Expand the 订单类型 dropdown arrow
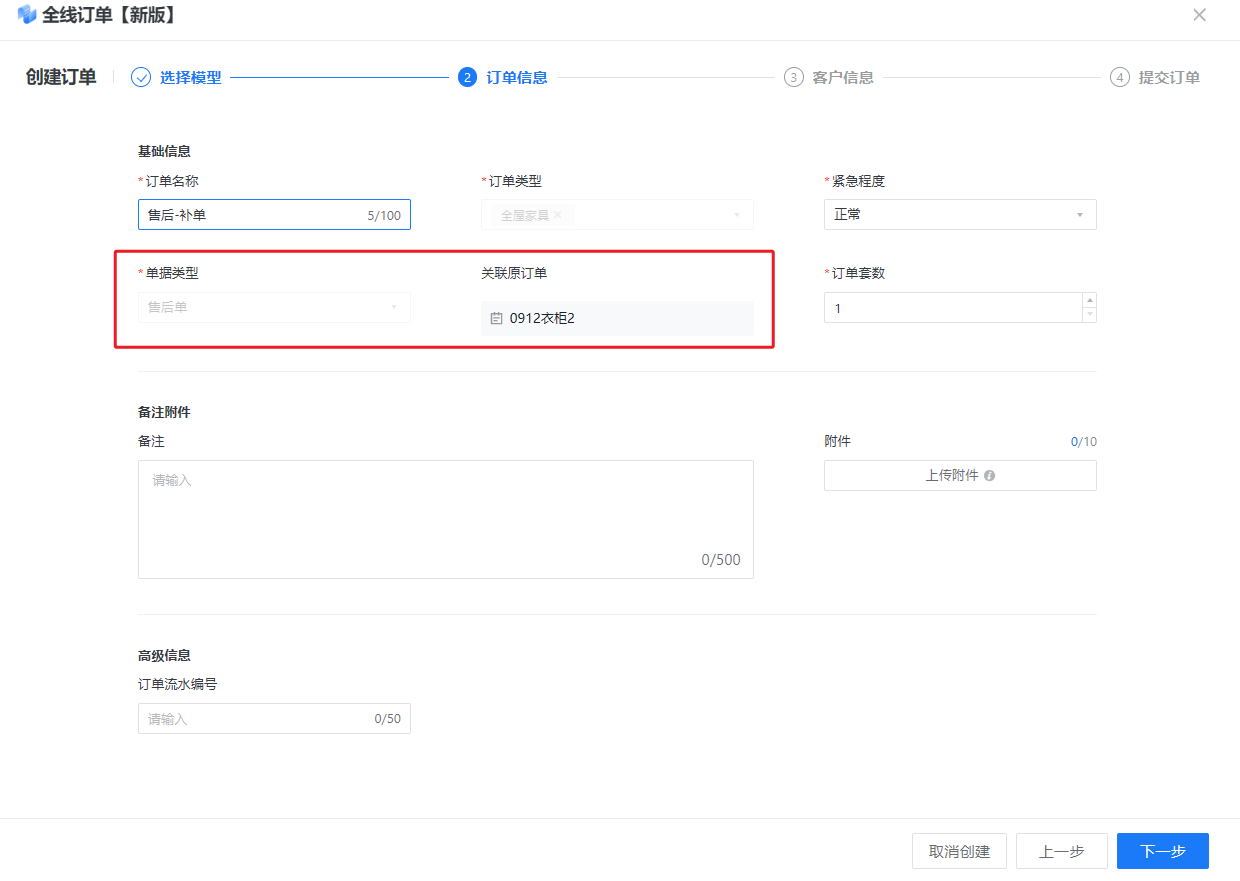 coord(737,215)
